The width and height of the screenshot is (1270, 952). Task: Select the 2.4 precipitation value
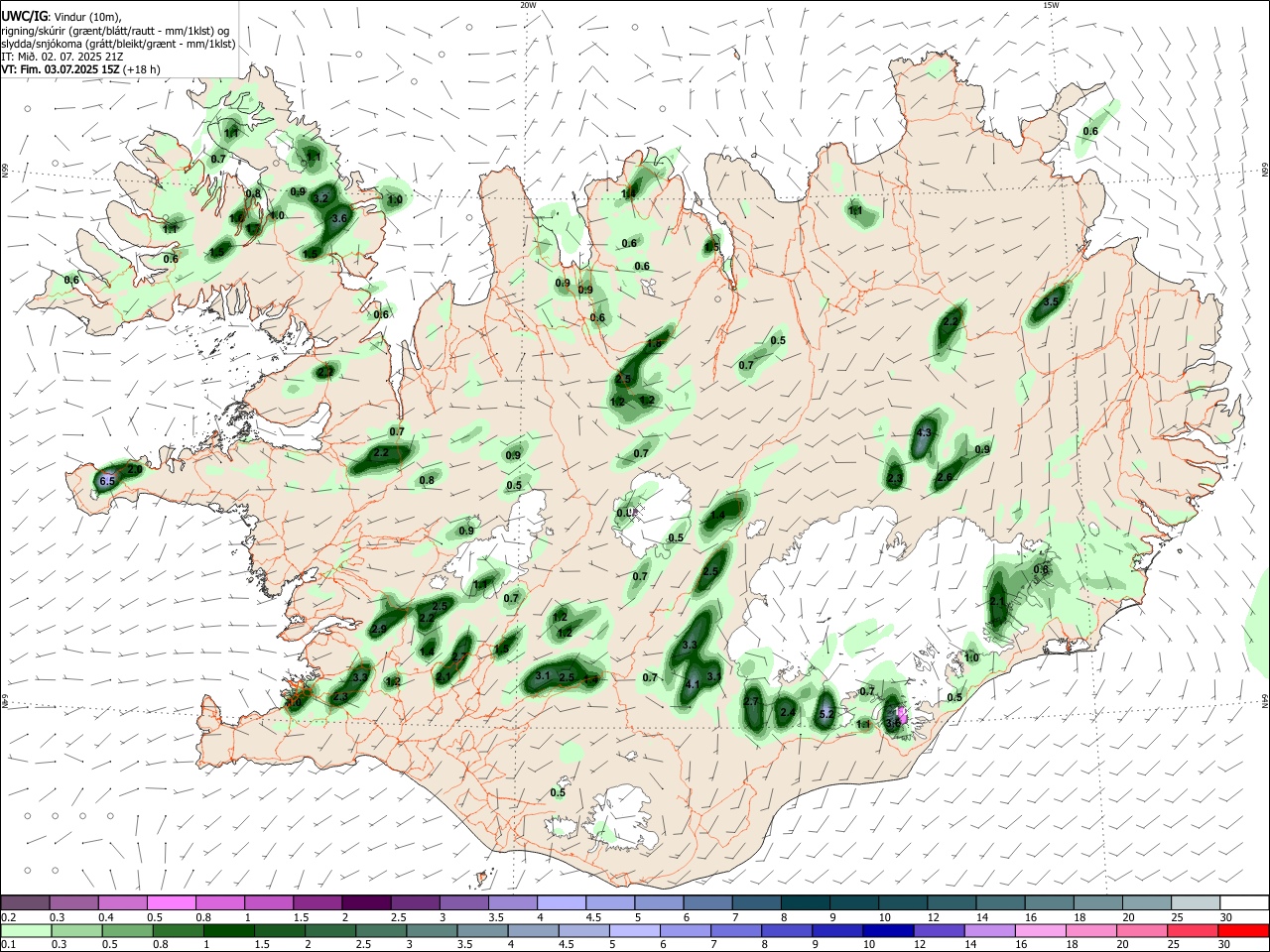(788, 712)
